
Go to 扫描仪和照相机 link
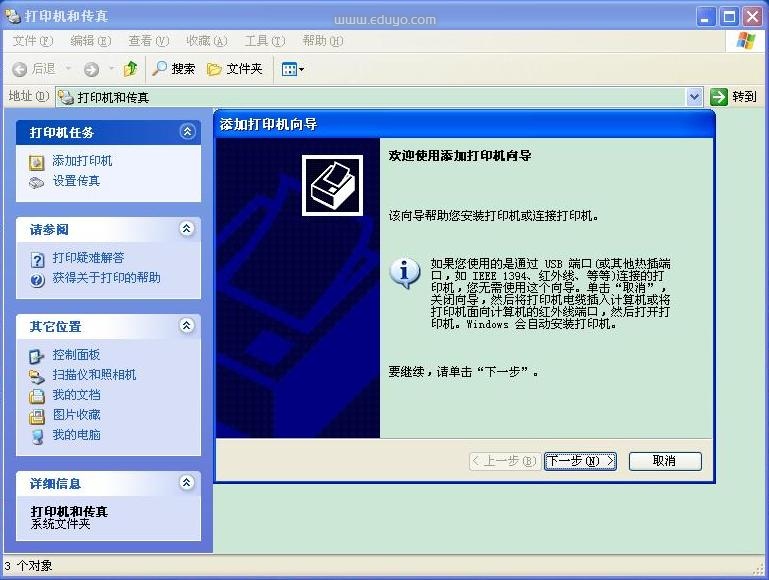click(94, 375)
